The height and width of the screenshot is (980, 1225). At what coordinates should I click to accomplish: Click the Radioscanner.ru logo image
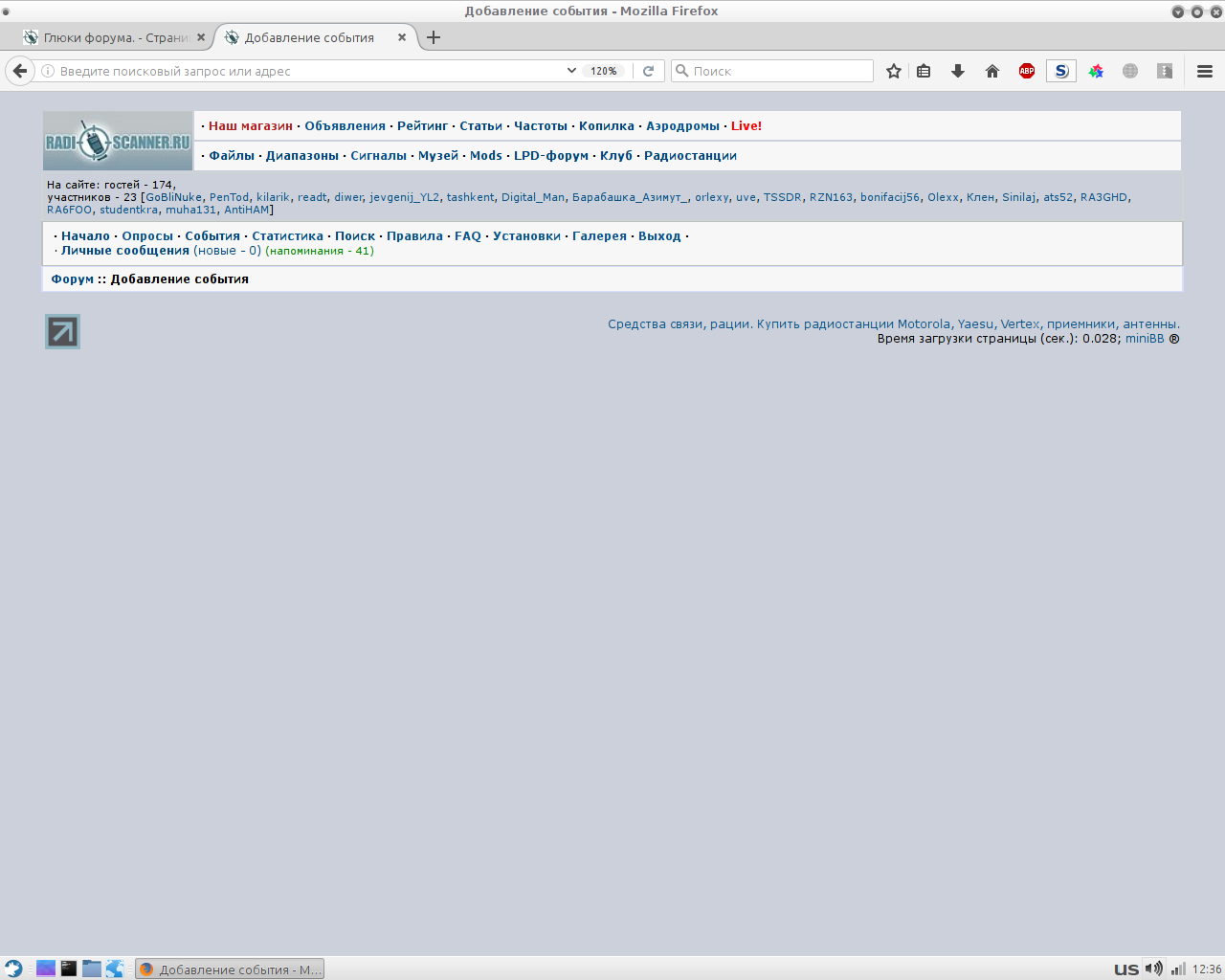point(119,142)
